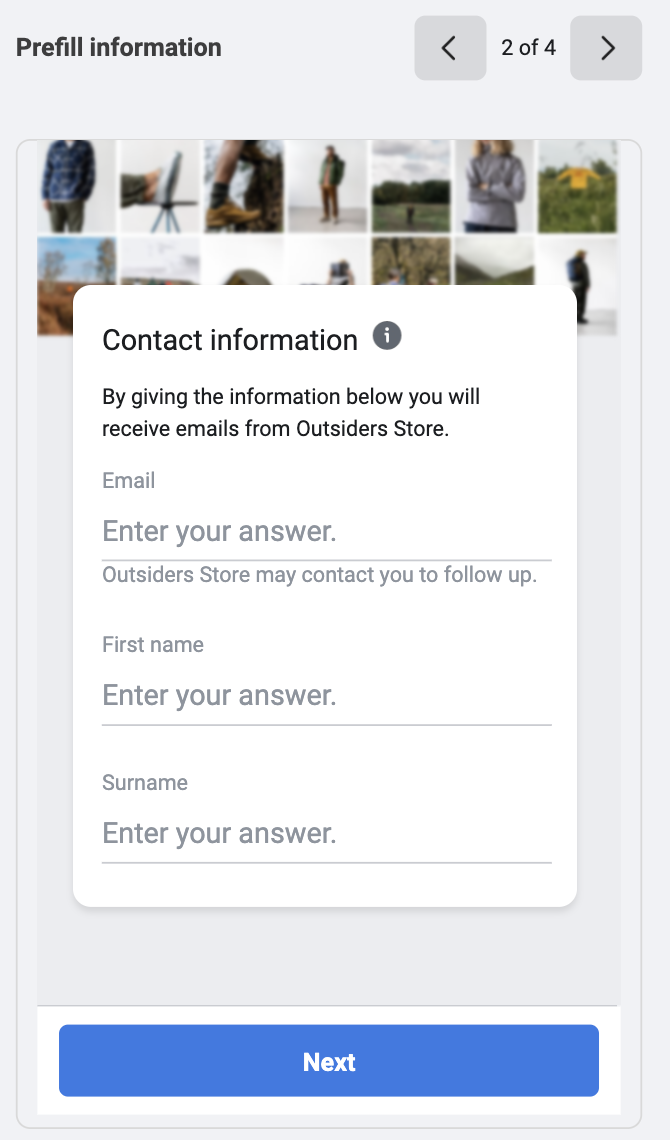The height and width of the screenshot is (1140, 670).
Task: Select the person in green jacket photo
Action: click(327, 186)
